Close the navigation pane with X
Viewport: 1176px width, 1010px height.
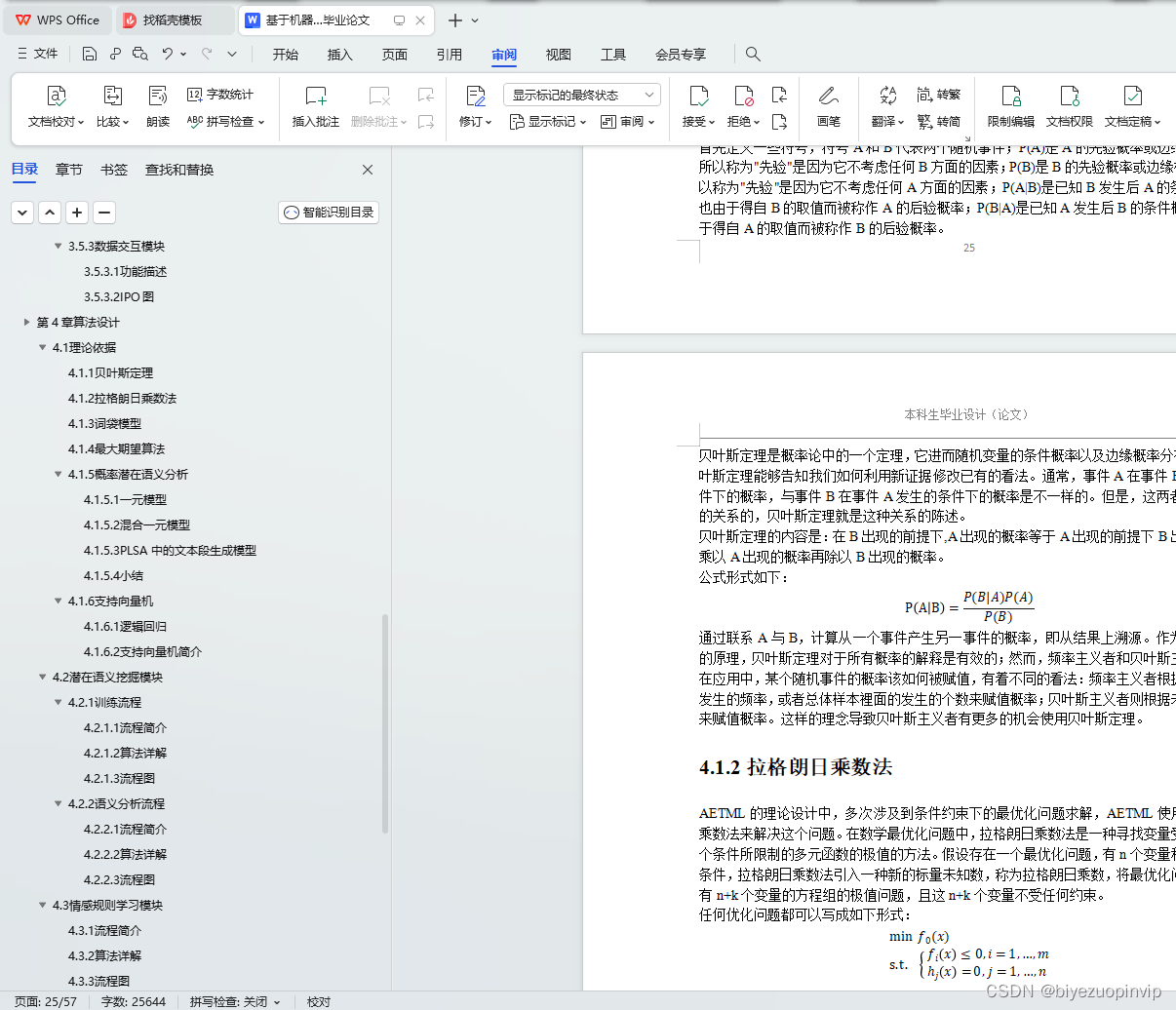point(368,170)
